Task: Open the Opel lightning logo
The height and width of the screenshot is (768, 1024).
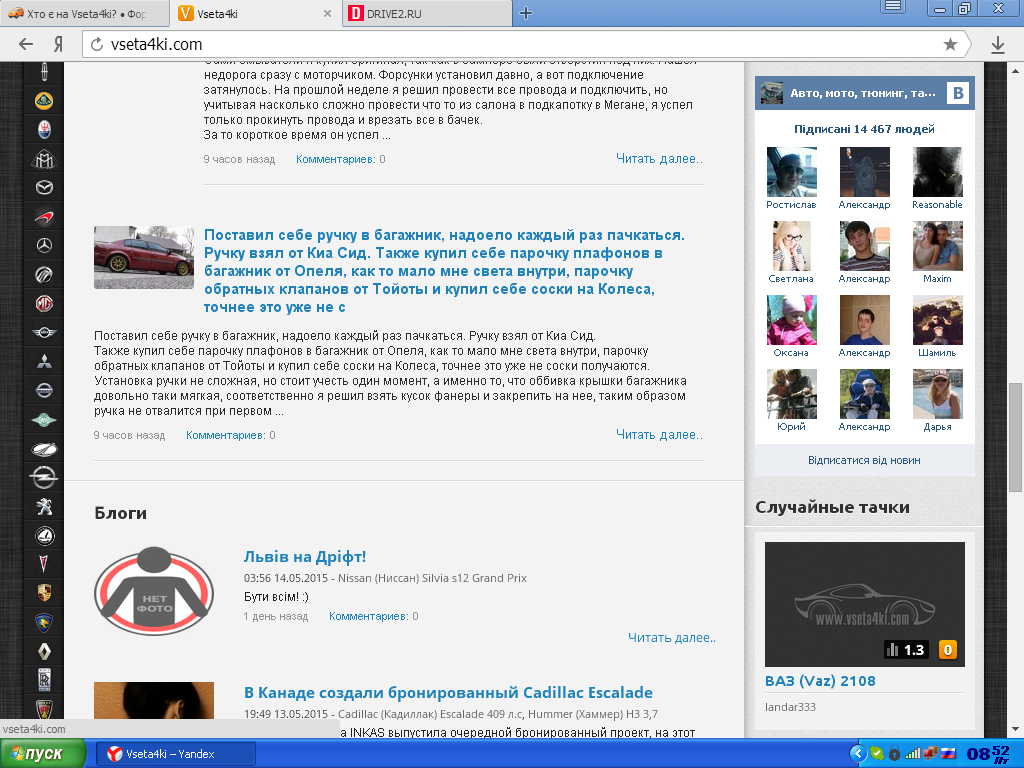Action: 44,477
